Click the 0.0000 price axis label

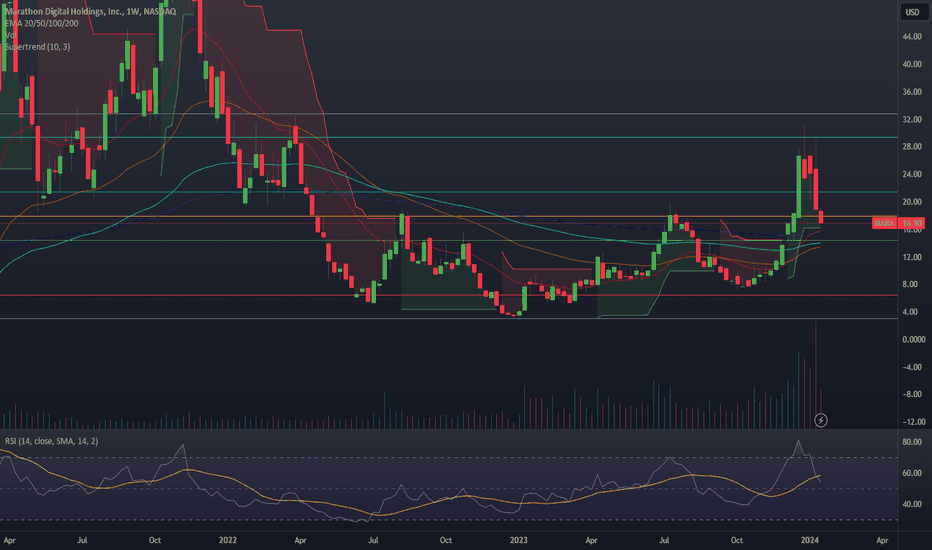(914, 339)
